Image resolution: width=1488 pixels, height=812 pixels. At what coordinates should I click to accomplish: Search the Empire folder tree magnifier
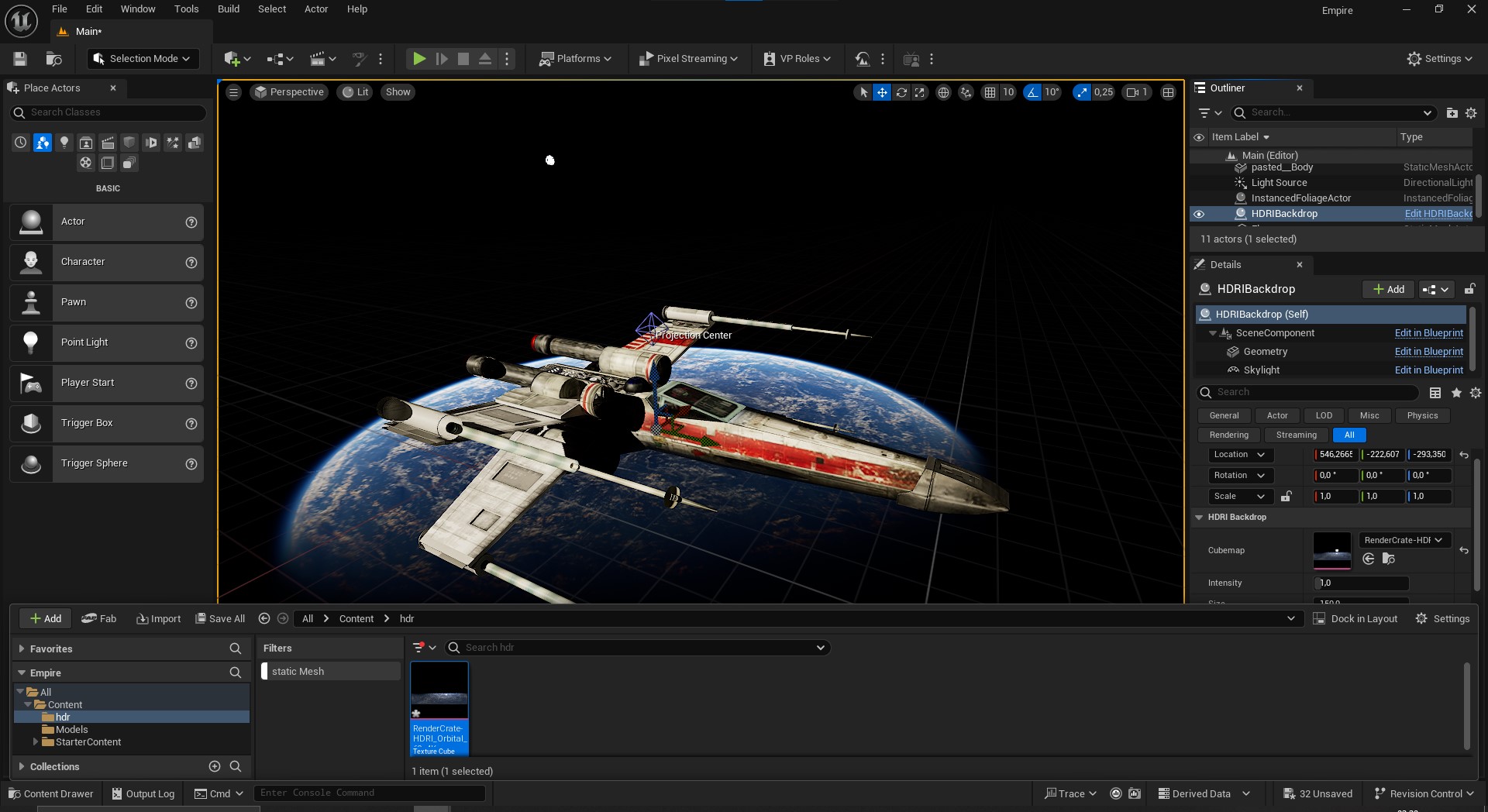236,673
